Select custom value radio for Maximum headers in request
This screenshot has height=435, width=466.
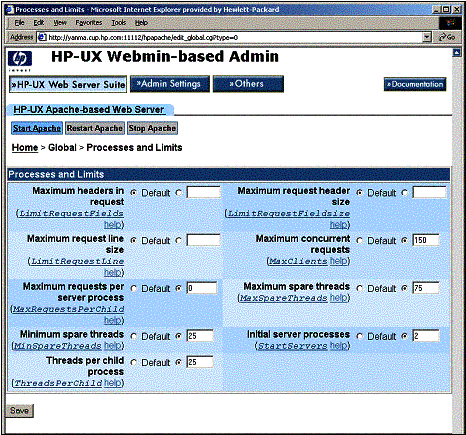coord(179,193)
